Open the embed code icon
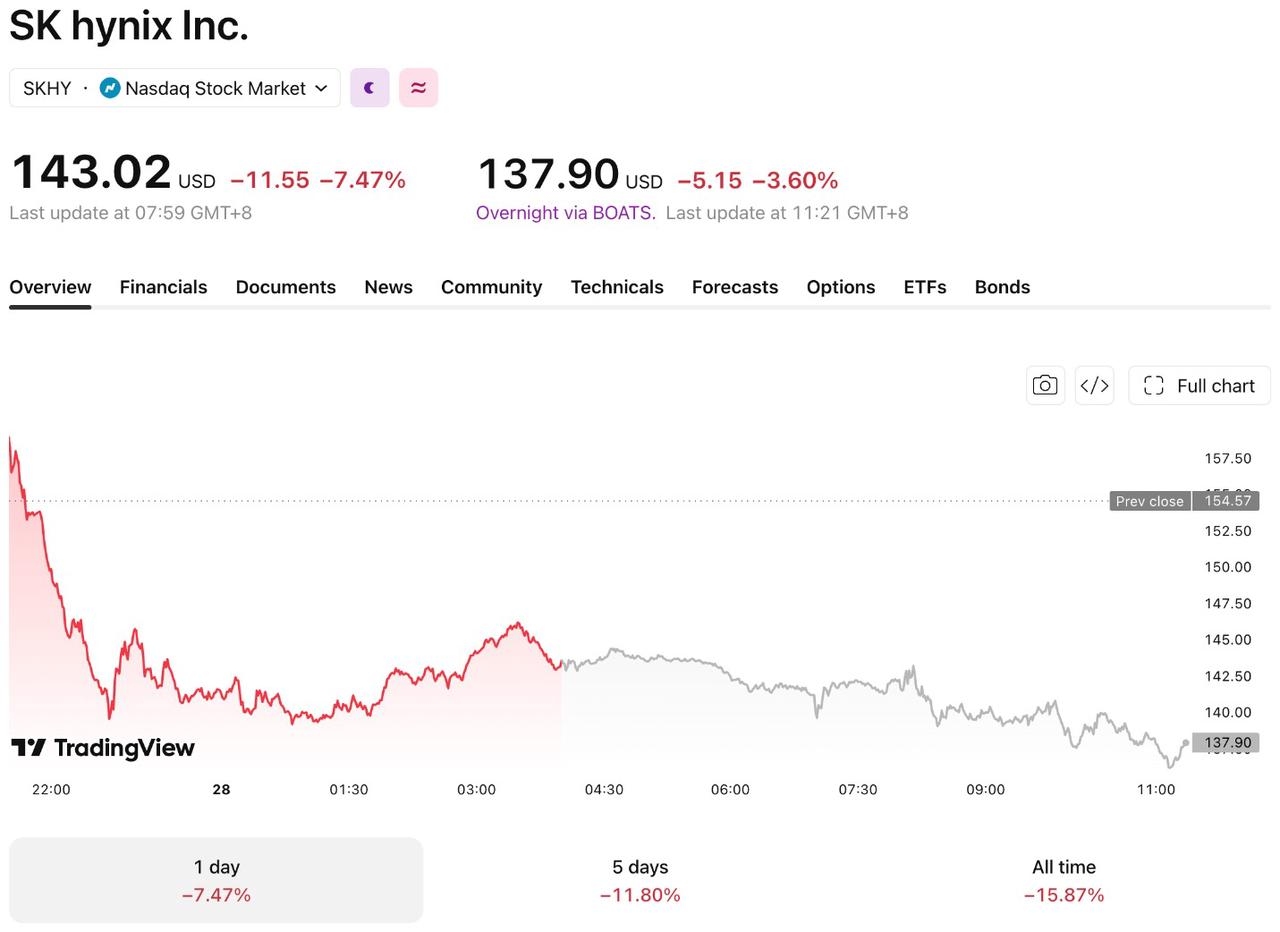Viewport: 1280px width, 932px height. [x=1095, y=386]
